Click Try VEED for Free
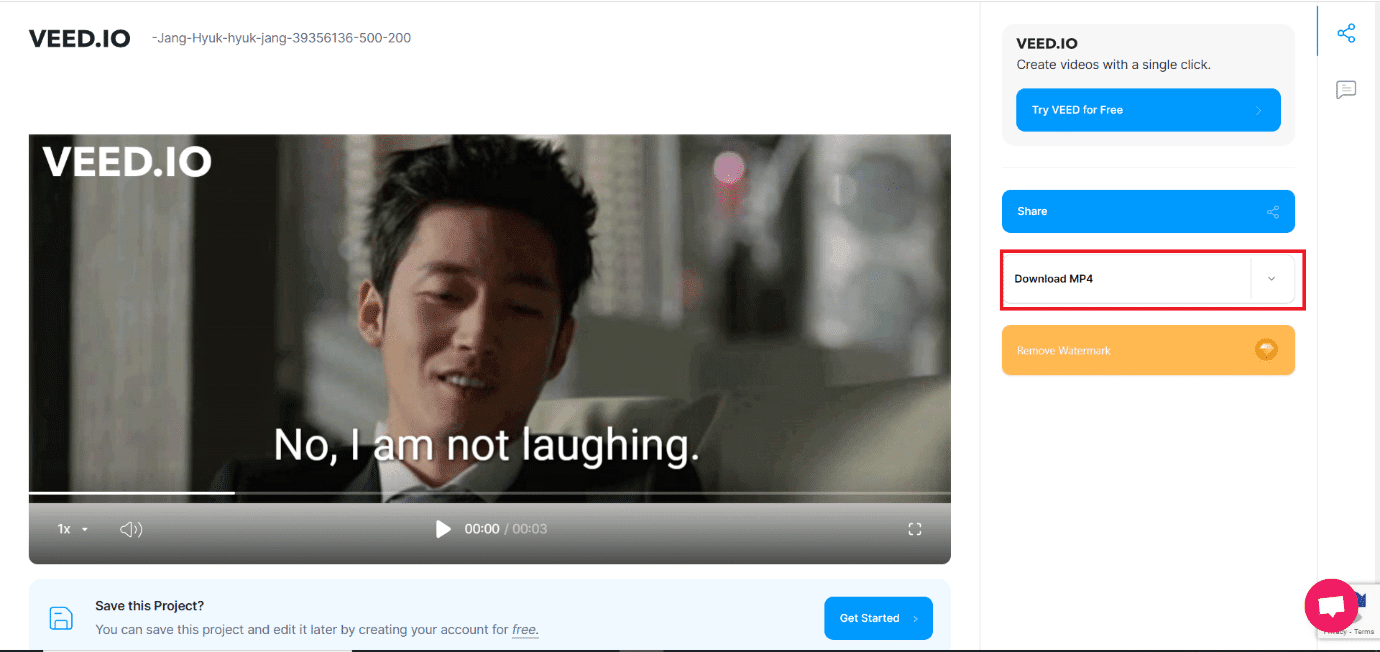This screenshot has width=1380, height=652. pyautogui.click(x=1148, y=110)
